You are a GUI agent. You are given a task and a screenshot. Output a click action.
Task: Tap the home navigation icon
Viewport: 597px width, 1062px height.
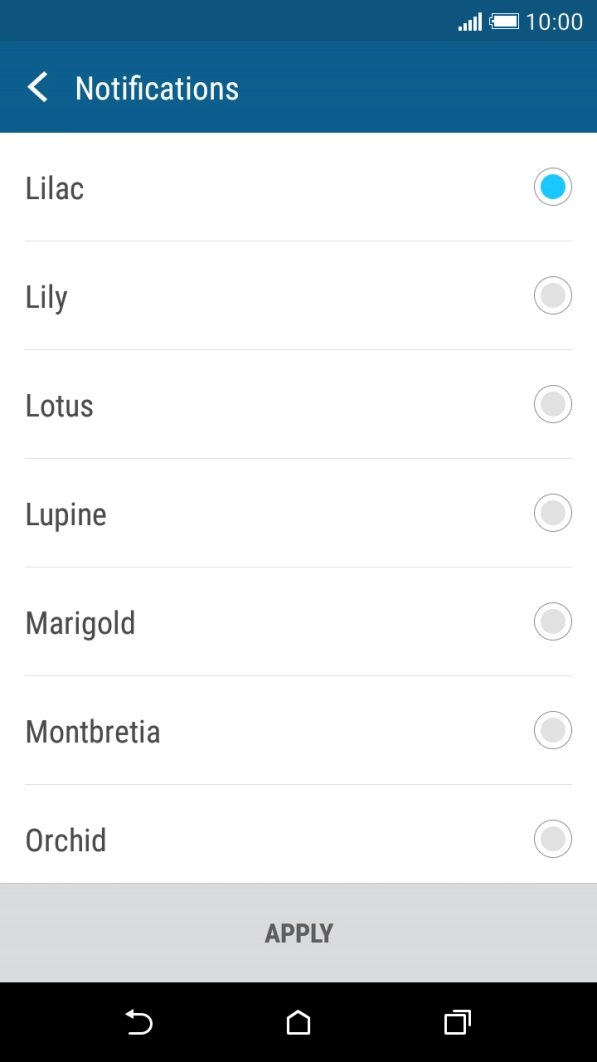point(298,1023)
